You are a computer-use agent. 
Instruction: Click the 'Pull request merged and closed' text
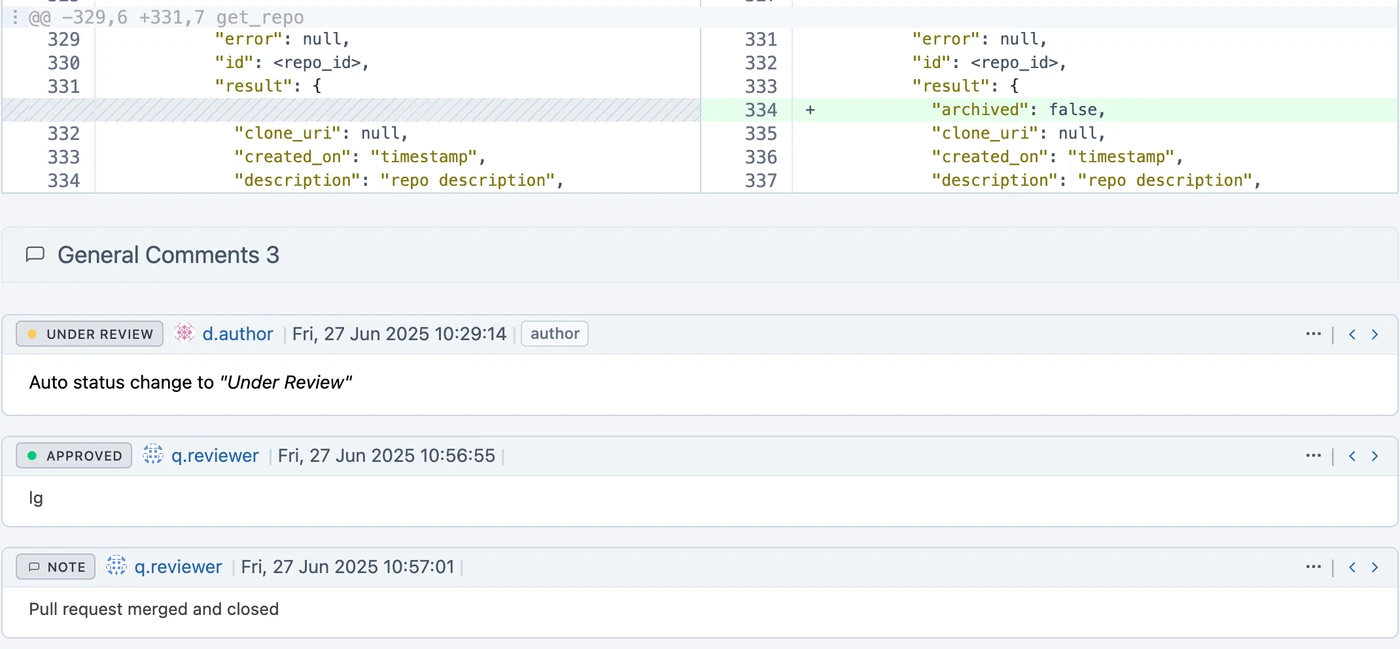tap(154, 609)
